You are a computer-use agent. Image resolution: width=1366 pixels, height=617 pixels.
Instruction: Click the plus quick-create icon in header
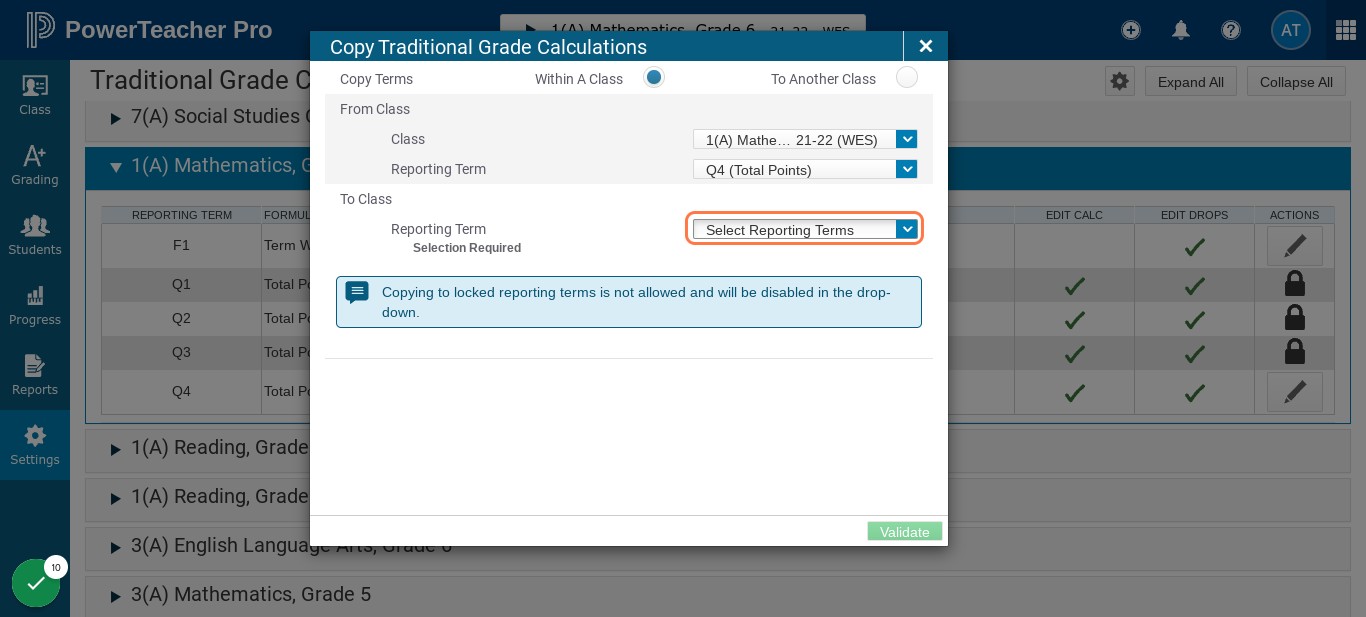pyautogui.click(x=1131, y=30)
